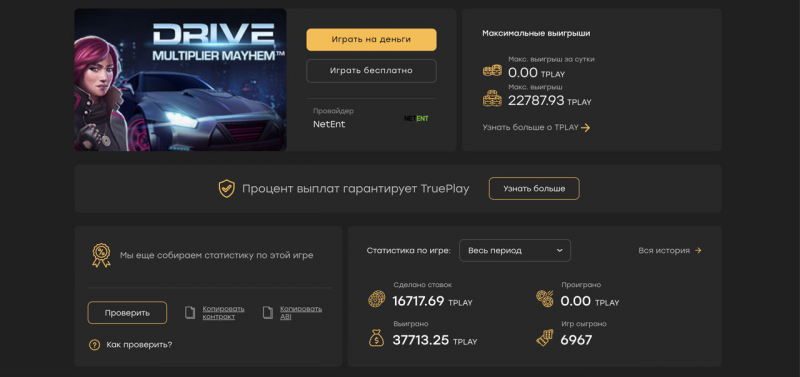
Task: Click the dropdown chevron arrow for period
Action: pyautogui.click(x=560, y=250)
